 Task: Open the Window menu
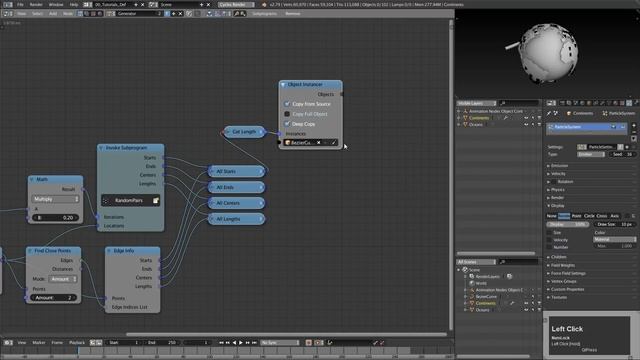tap(56, 4)
